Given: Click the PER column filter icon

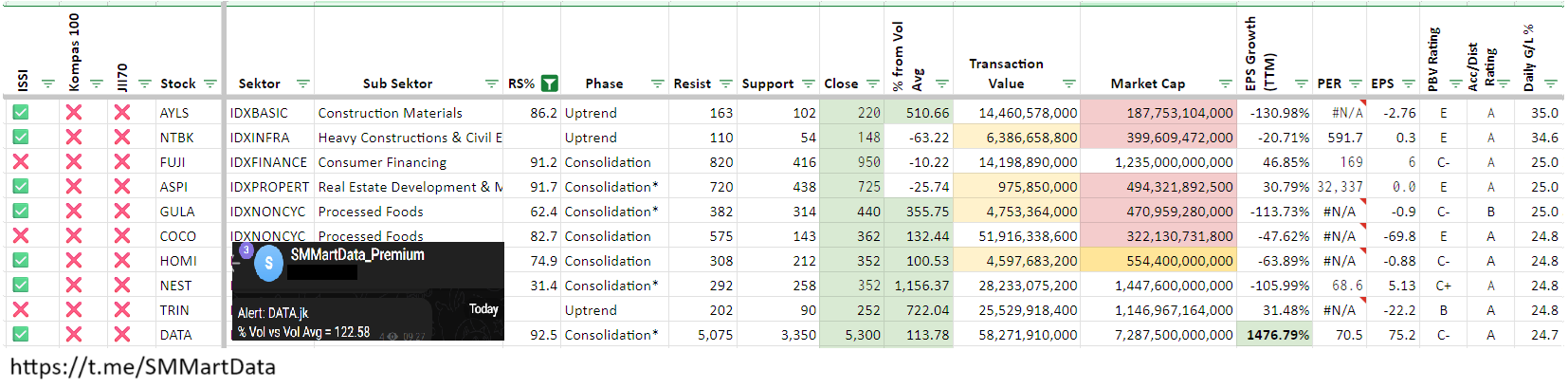Looking at the screenshot, I should pyautogui.click(x=1355, y=84).
